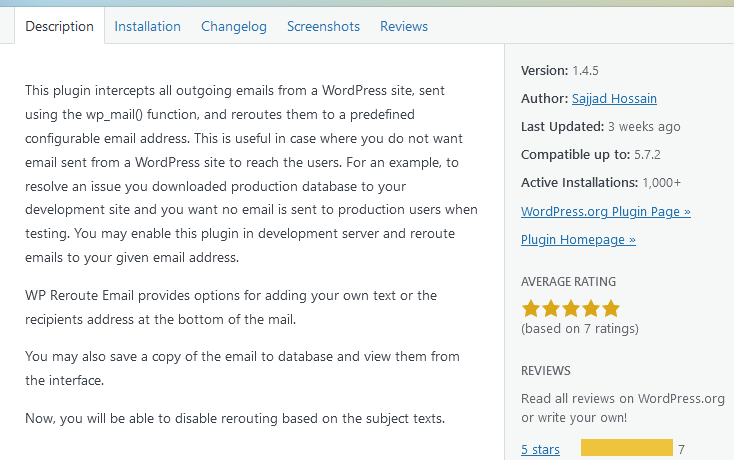Image resolution: width=734 pixels, height=460 pixels.
Task: Click the second rating star icon
Action: pyautogui.click(x=551, y=308)
